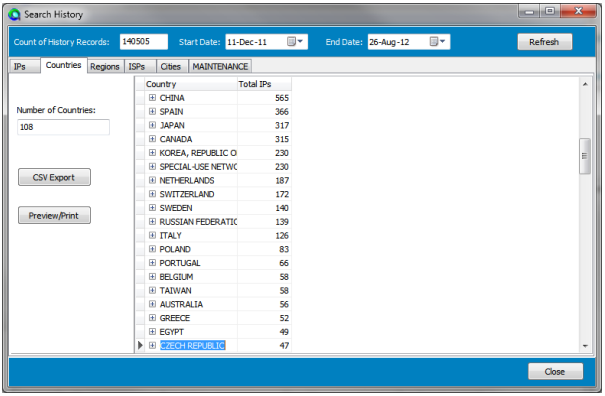Click the Start Date text 11-Dec-11

pyautogui.click(x=247, y=42)
